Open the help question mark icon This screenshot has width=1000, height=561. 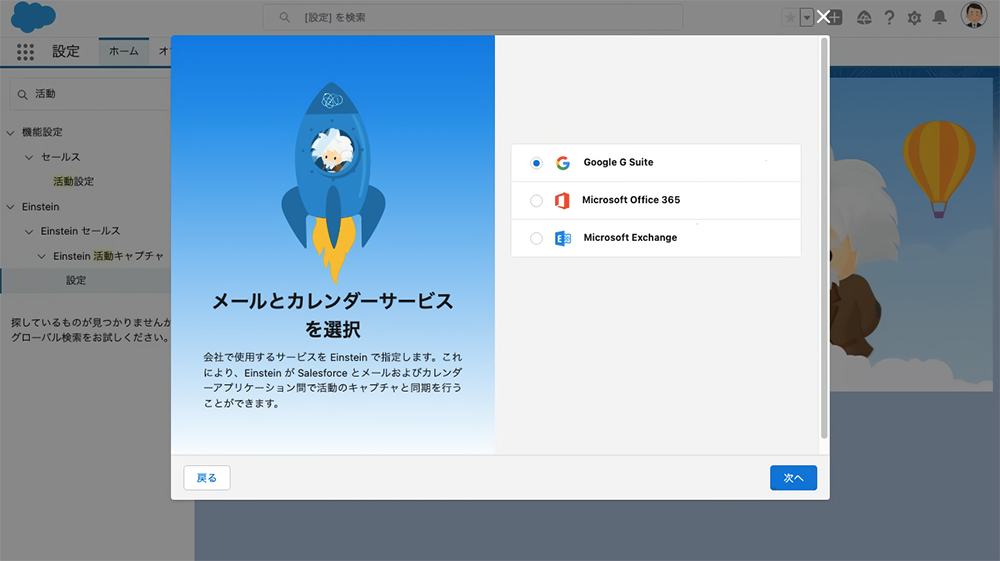tap(889, 17)
